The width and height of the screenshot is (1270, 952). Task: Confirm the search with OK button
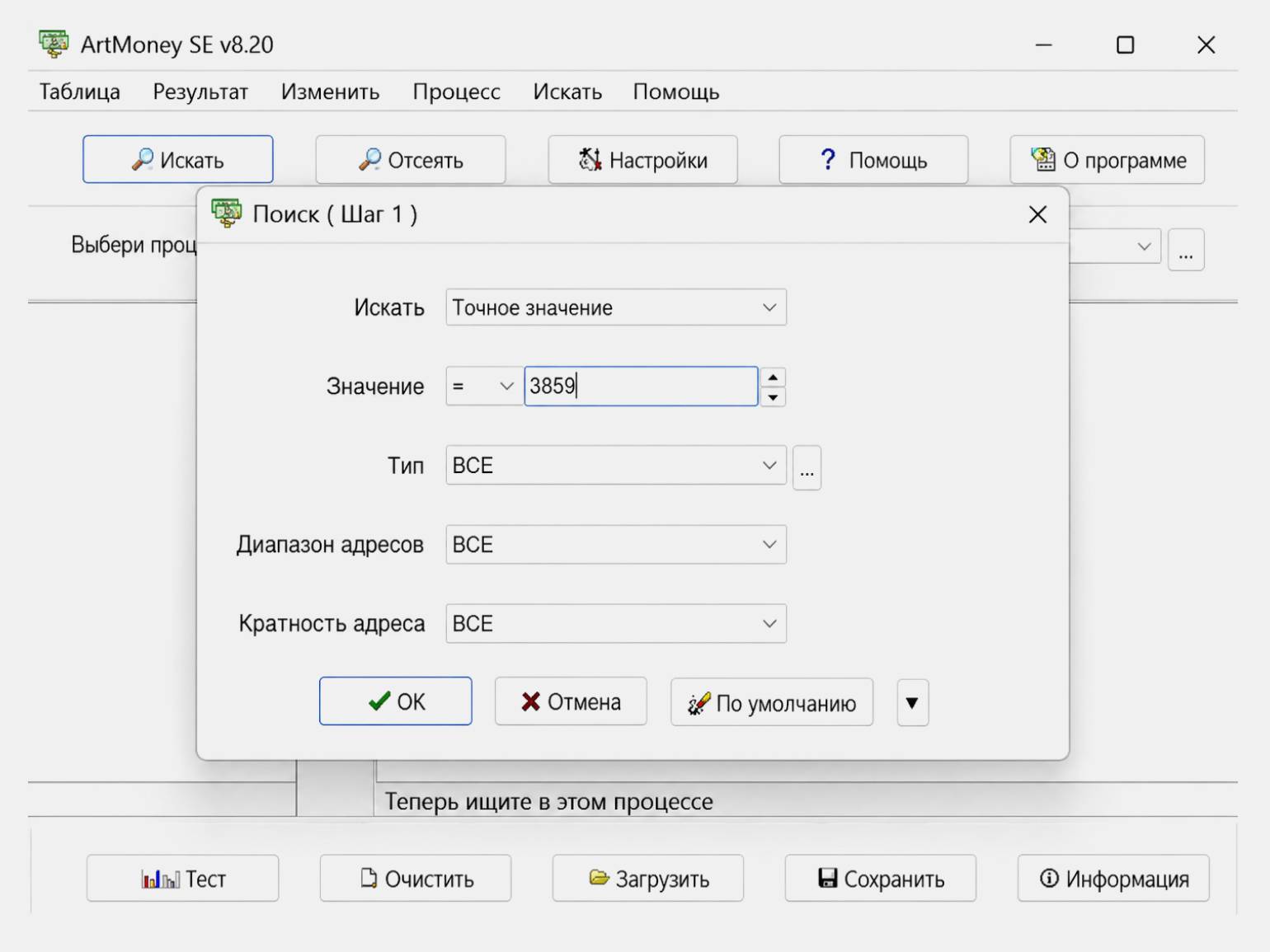[396, 701]
